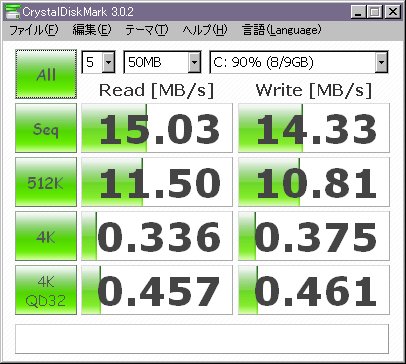Select the 512K write result 10.81
406x364 pixels.
coord(314,182)
